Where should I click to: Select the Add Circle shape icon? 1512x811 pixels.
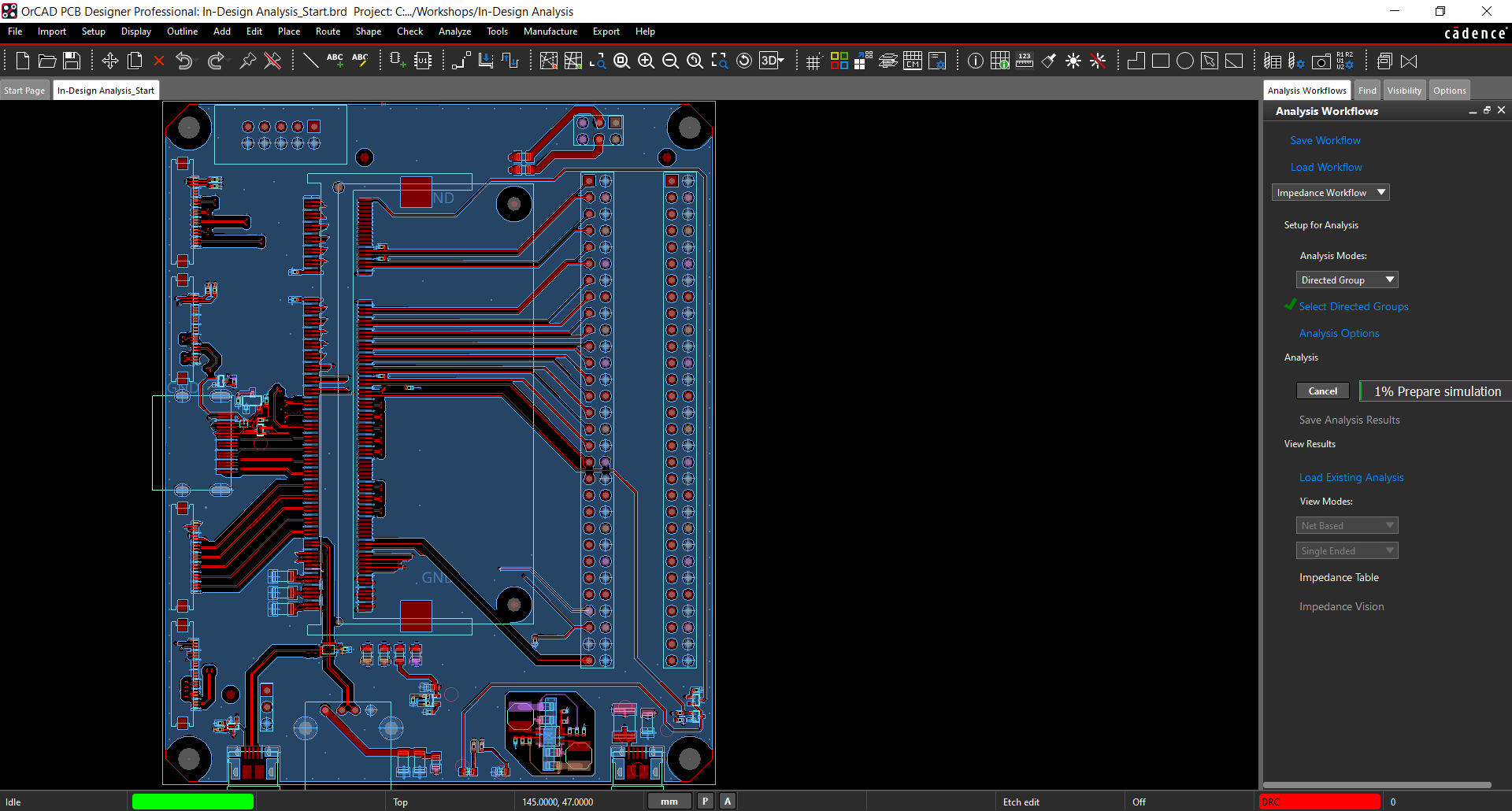click(x=1184, y=61)
